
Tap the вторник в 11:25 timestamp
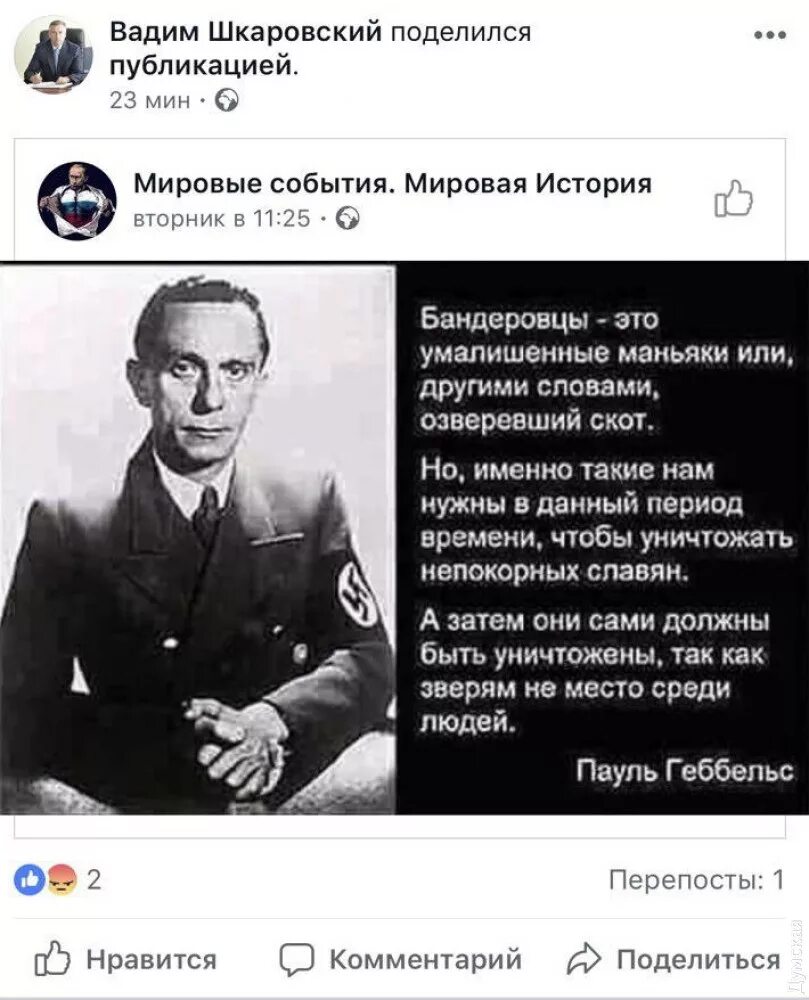coord(221,219)
